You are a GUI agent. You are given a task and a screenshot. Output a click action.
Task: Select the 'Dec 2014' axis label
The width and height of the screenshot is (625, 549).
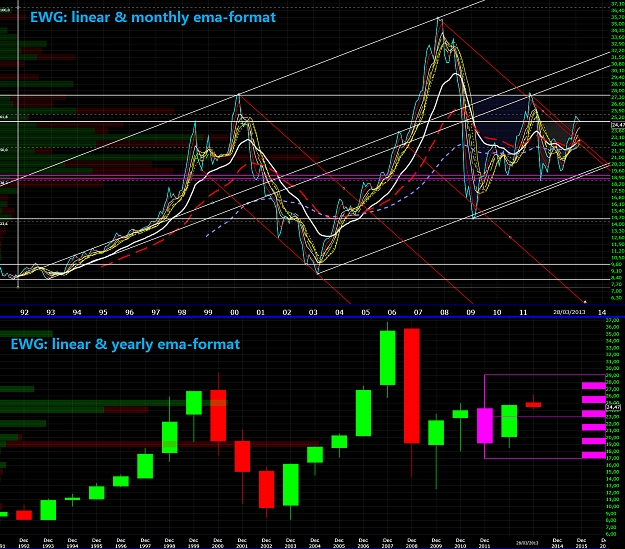tap(557, 543)
